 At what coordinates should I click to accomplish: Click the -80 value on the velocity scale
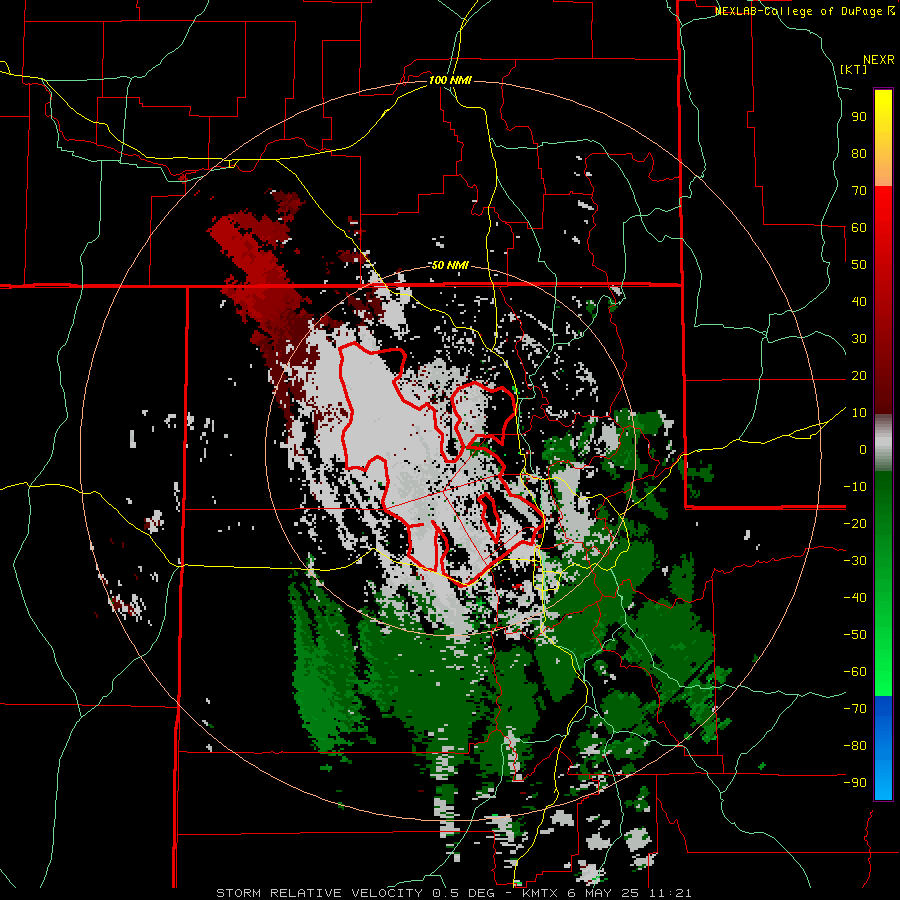855,746
